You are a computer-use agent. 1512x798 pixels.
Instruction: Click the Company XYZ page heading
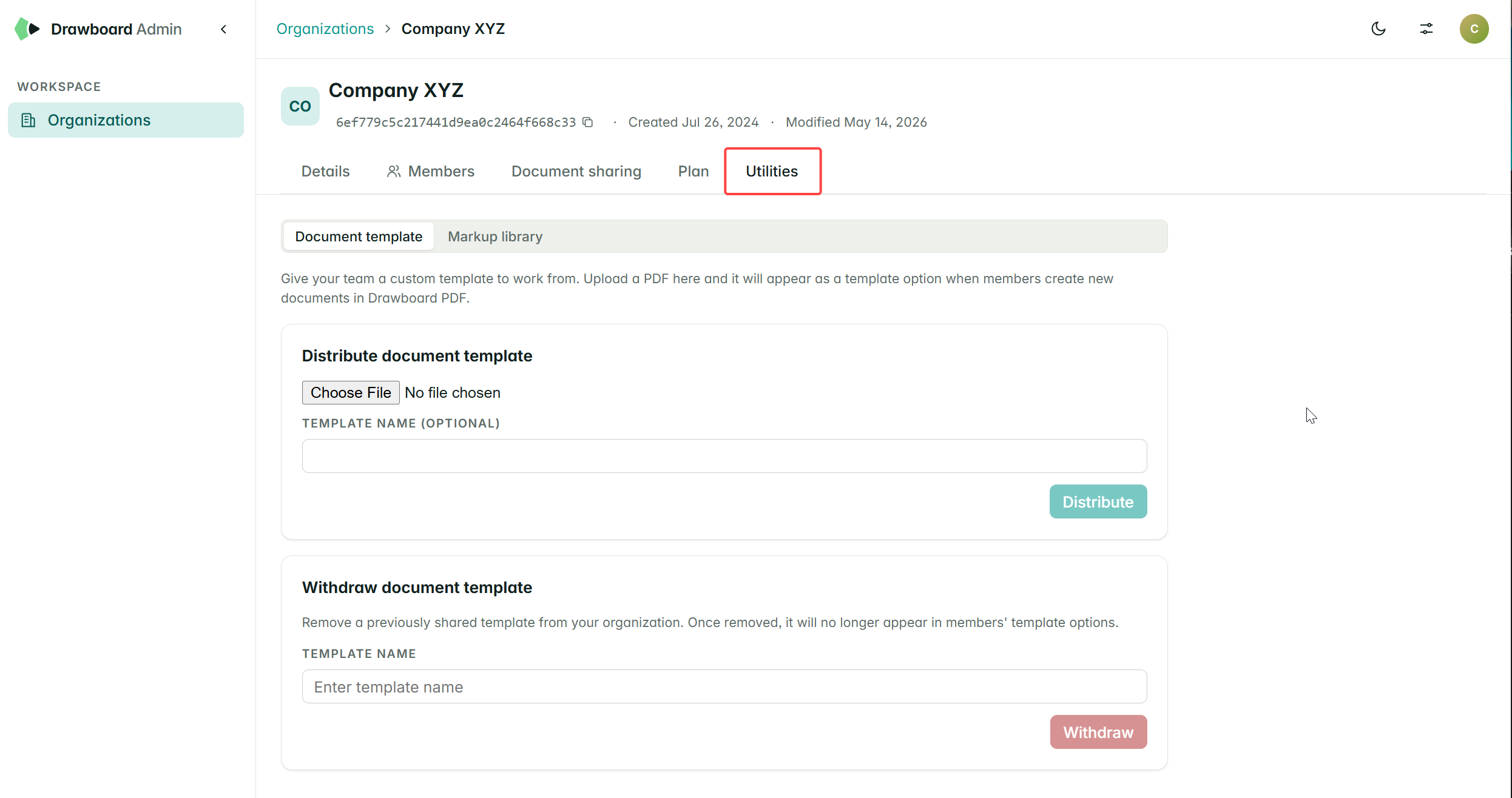click(x=396, y=90)
